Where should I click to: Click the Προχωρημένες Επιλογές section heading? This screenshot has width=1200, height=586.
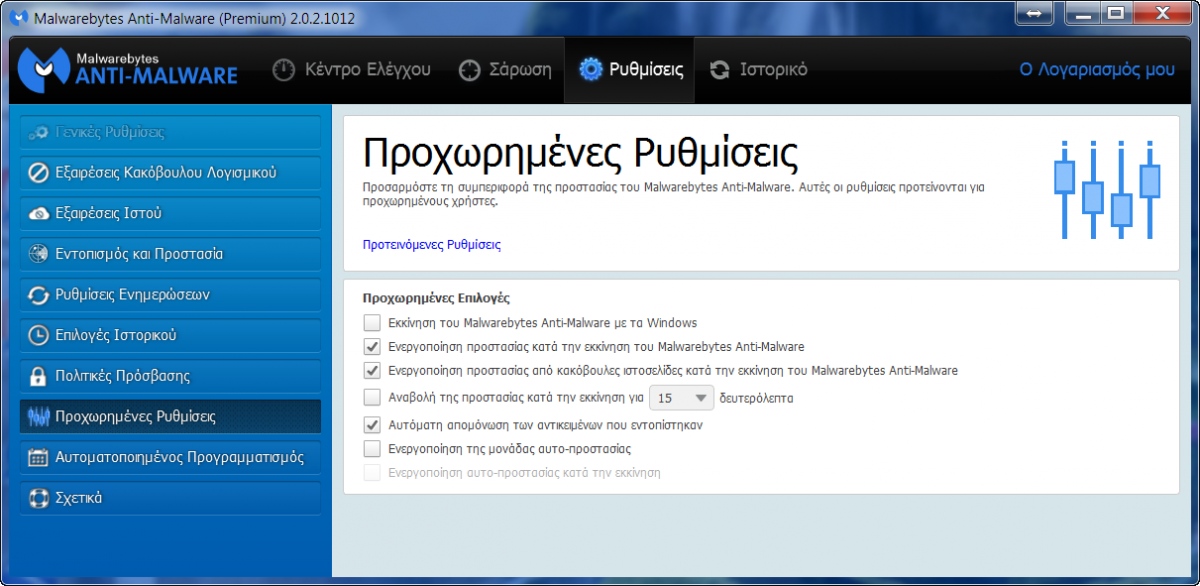point(436,298)
